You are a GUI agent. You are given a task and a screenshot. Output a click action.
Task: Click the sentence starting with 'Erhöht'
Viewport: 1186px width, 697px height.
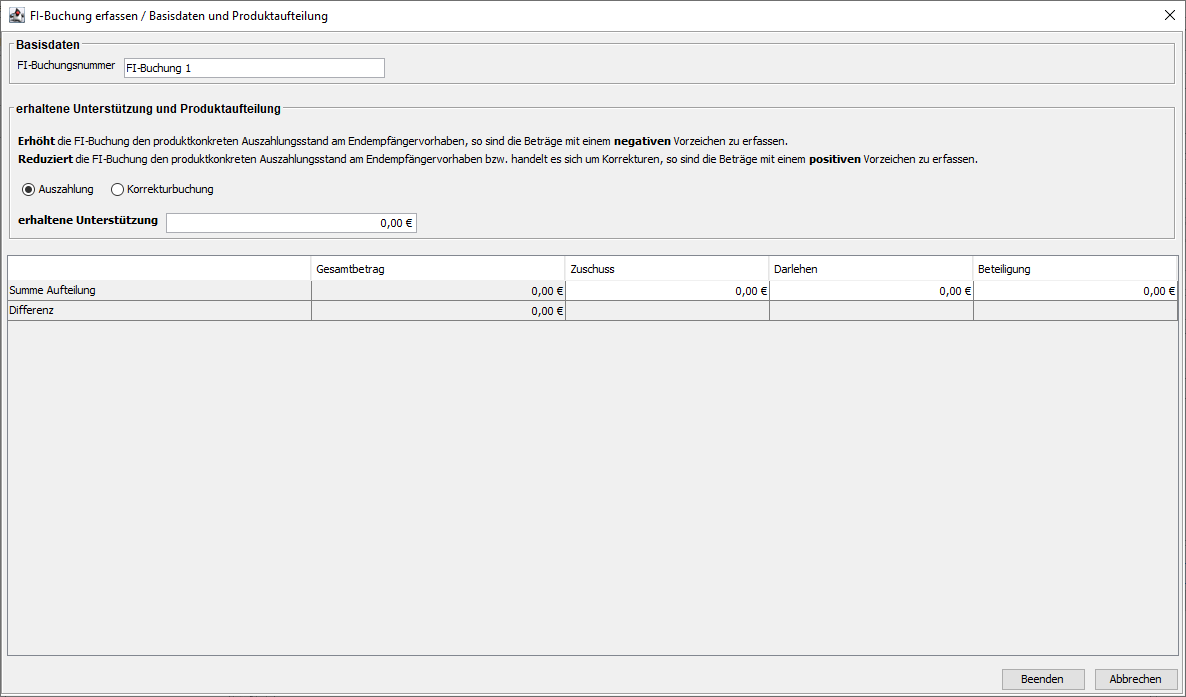[403, 141]
